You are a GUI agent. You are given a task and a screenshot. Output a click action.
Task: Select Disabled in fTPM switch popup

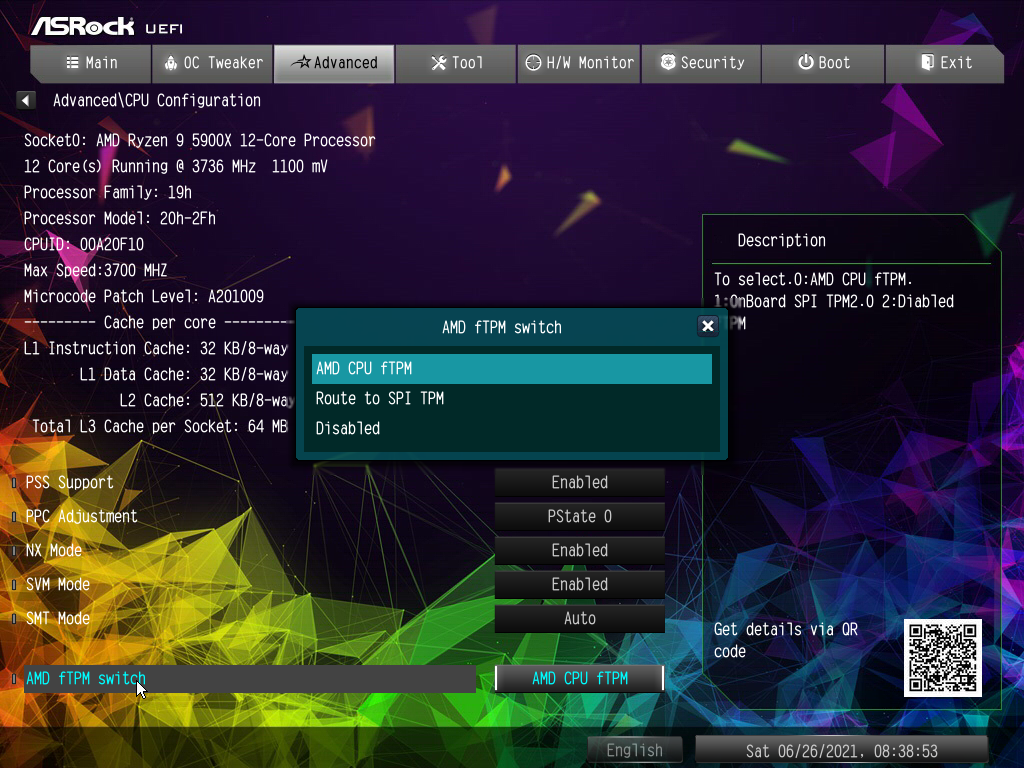pos(511,428)
